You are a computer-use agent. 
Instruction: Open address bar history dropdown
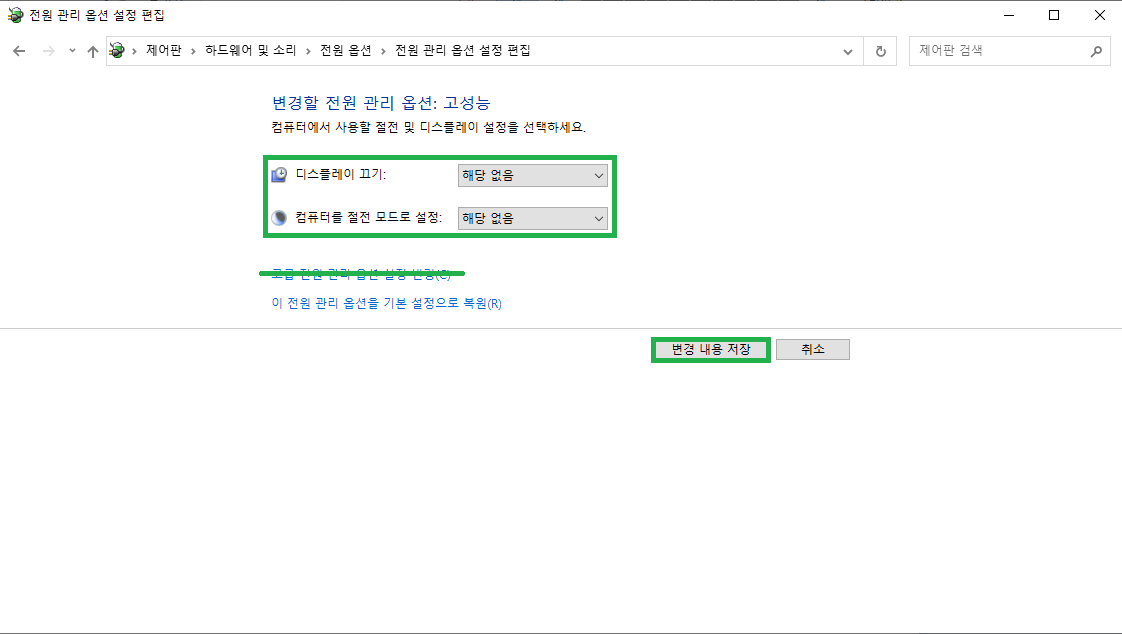(x=848, y=52)
